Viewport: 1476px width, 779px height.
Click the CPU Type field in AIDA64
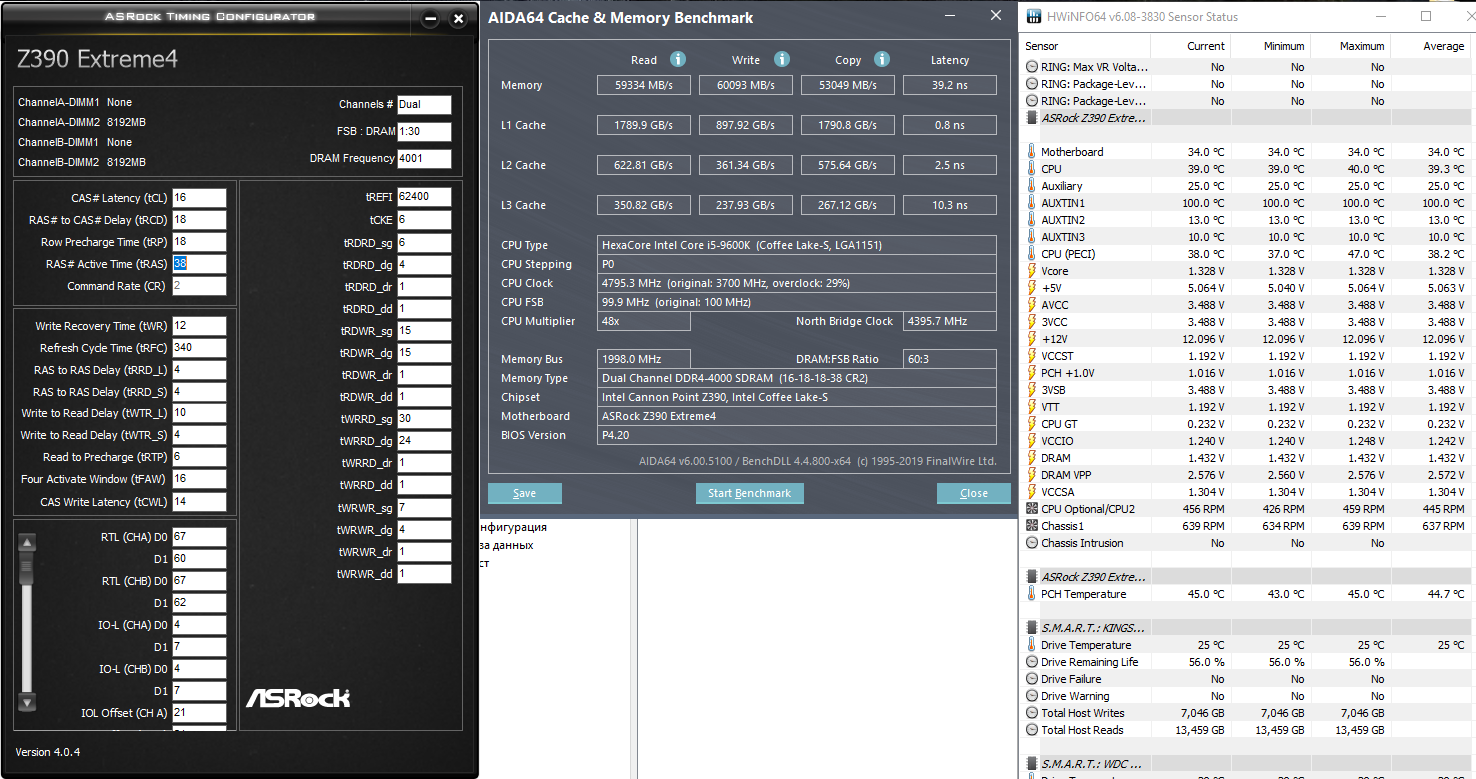tap(797, 245)
